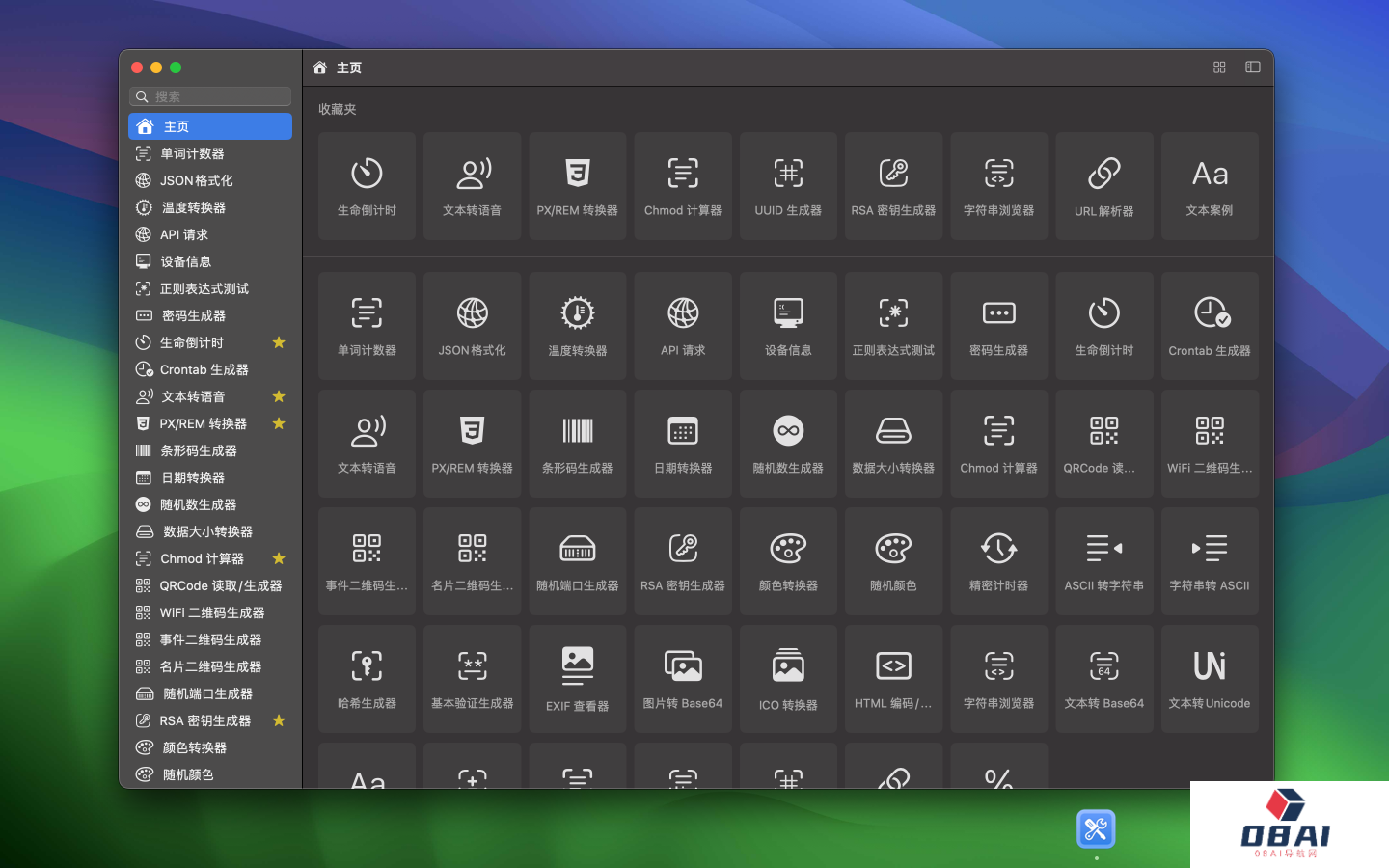Toggle the favorite star for PX/REM 转换器

(279, 423)
